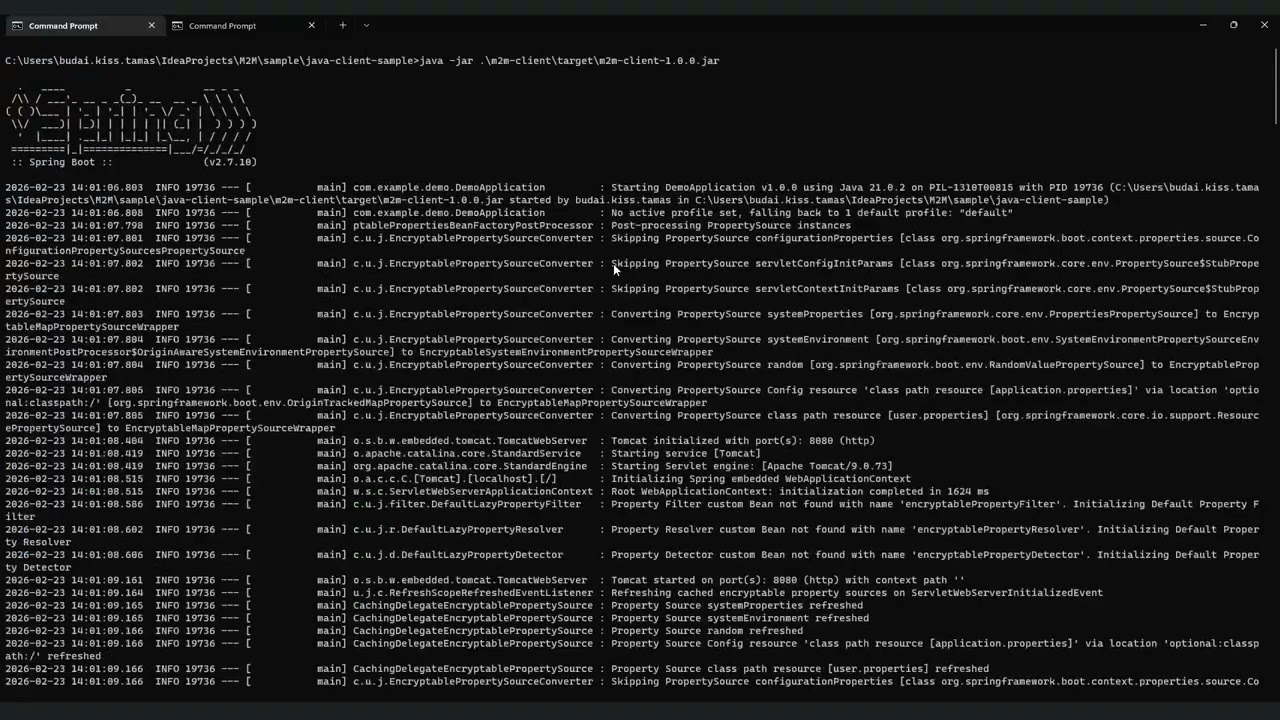Switch to the second Command Prompt tab
Image resolution: width=1280 pixels, height=720 pixels.
(x=243, y=26)
